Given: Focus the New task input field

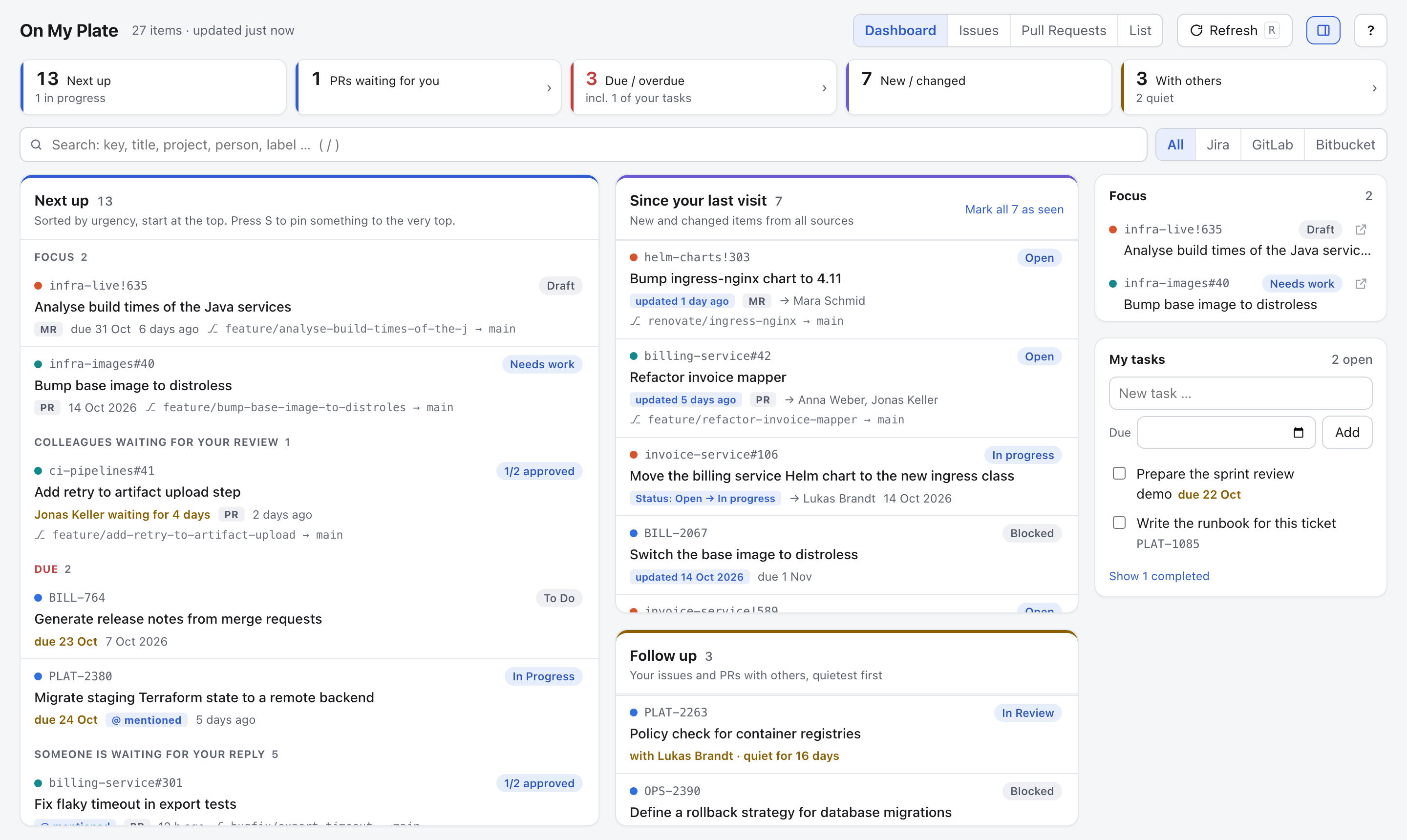Looking at the screenshot, I should 1240,394.
